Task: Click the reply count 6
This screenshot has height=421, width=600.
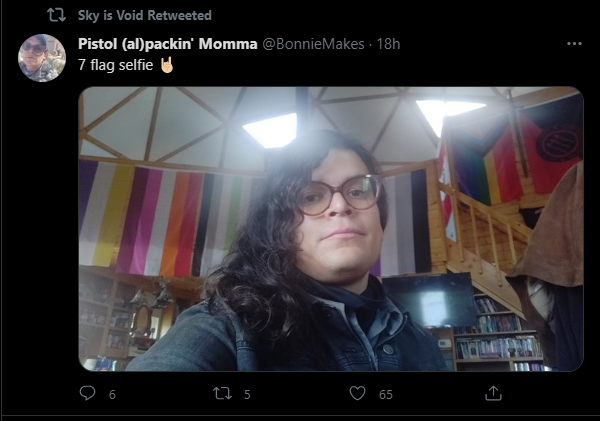Action: pos(112,395)
